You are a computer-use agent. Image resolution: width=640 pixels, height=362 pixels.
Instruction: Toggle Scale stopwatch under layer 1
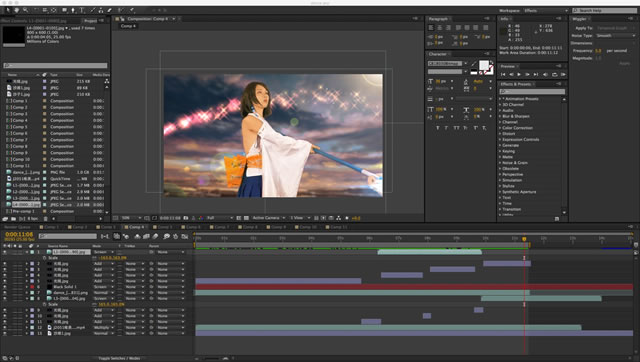(x=44, y=258)
